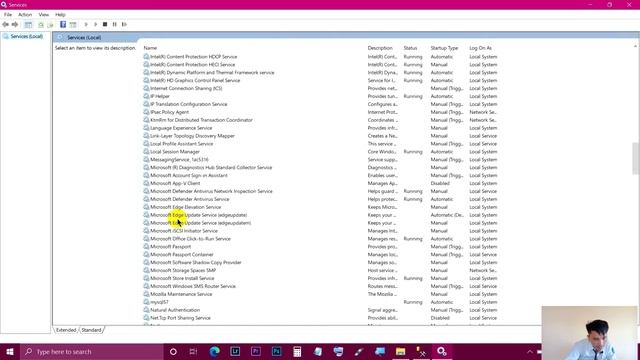Open the View menu
The width and height of the screenshot is (640, 360).
[44, 15]
